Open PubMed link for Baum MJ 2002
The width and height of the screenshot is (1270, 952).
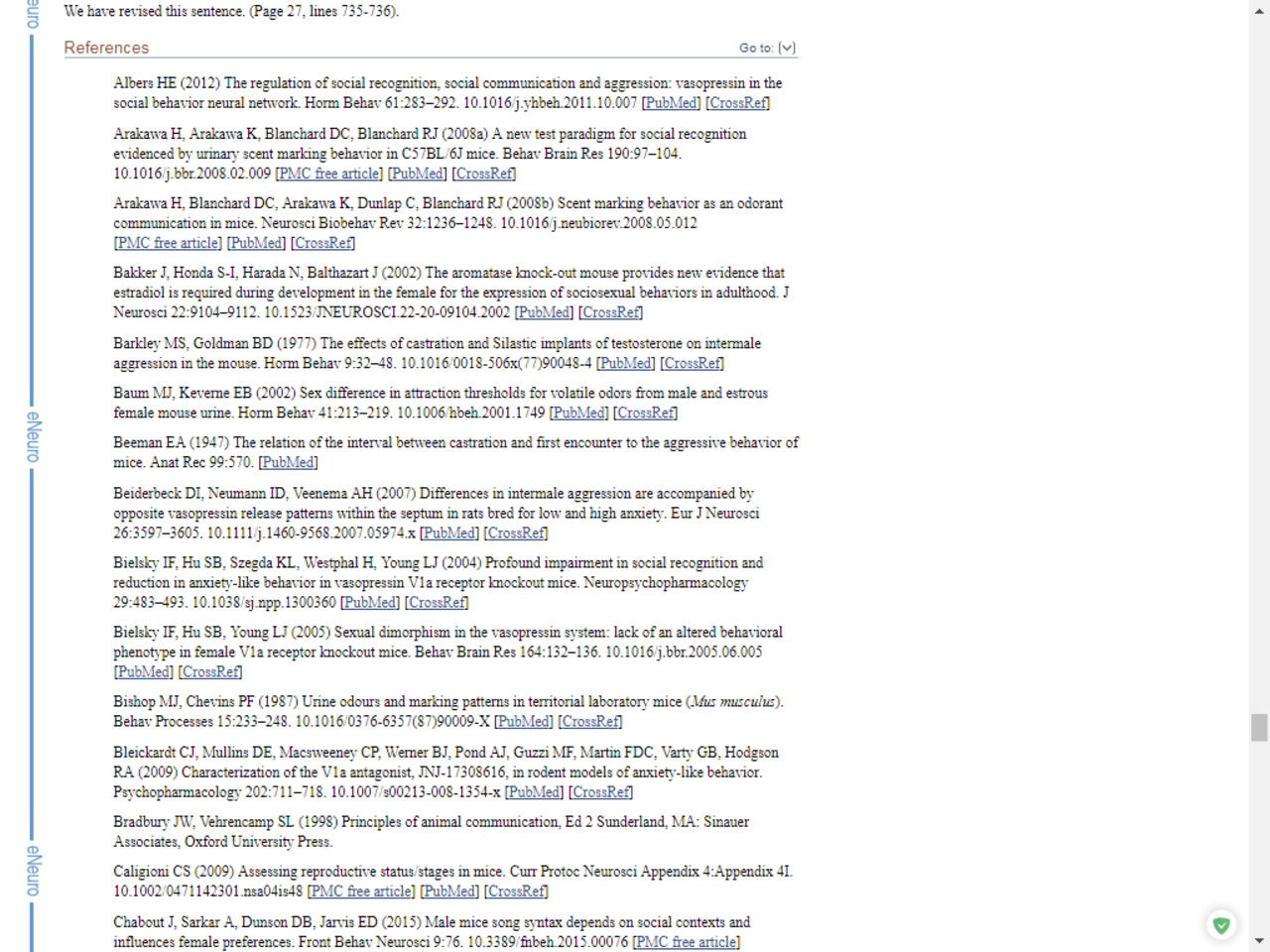579,414
